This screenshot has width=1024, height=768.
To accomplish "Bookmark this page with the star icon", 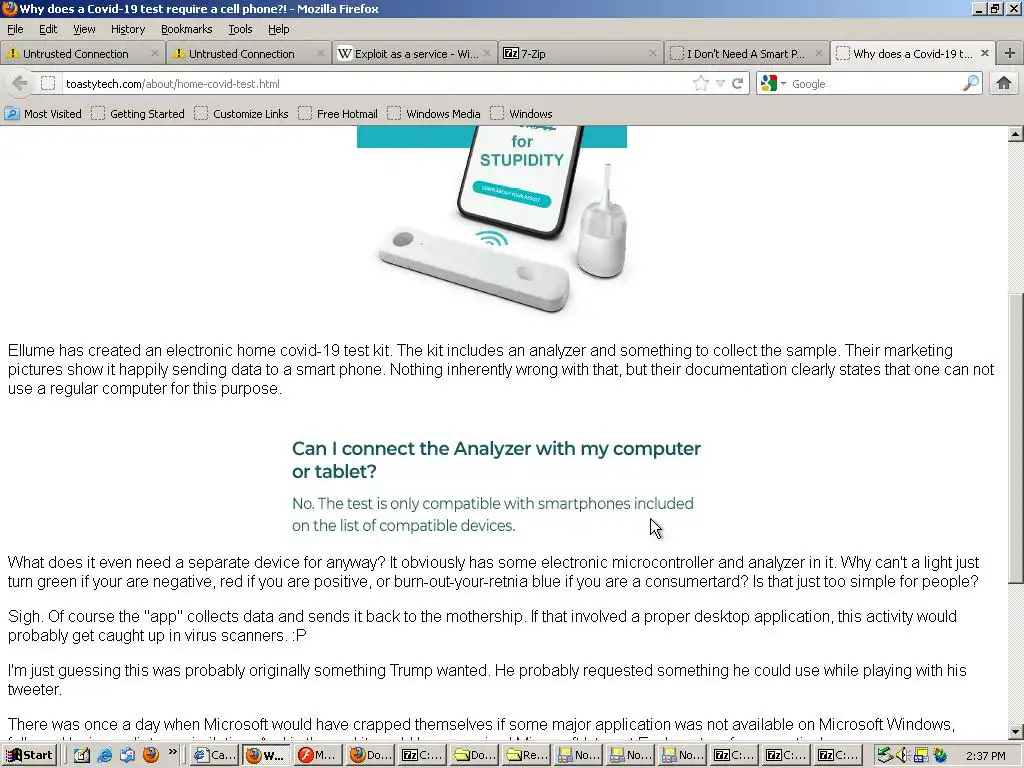I will [701, 84].
